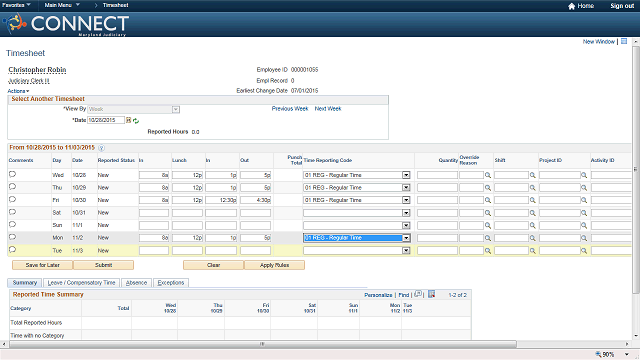The width and height of the screenshot is (640, 360).
Task: Click Override Reason lookup magnifier in Wed row
Action: click(488, 175)
